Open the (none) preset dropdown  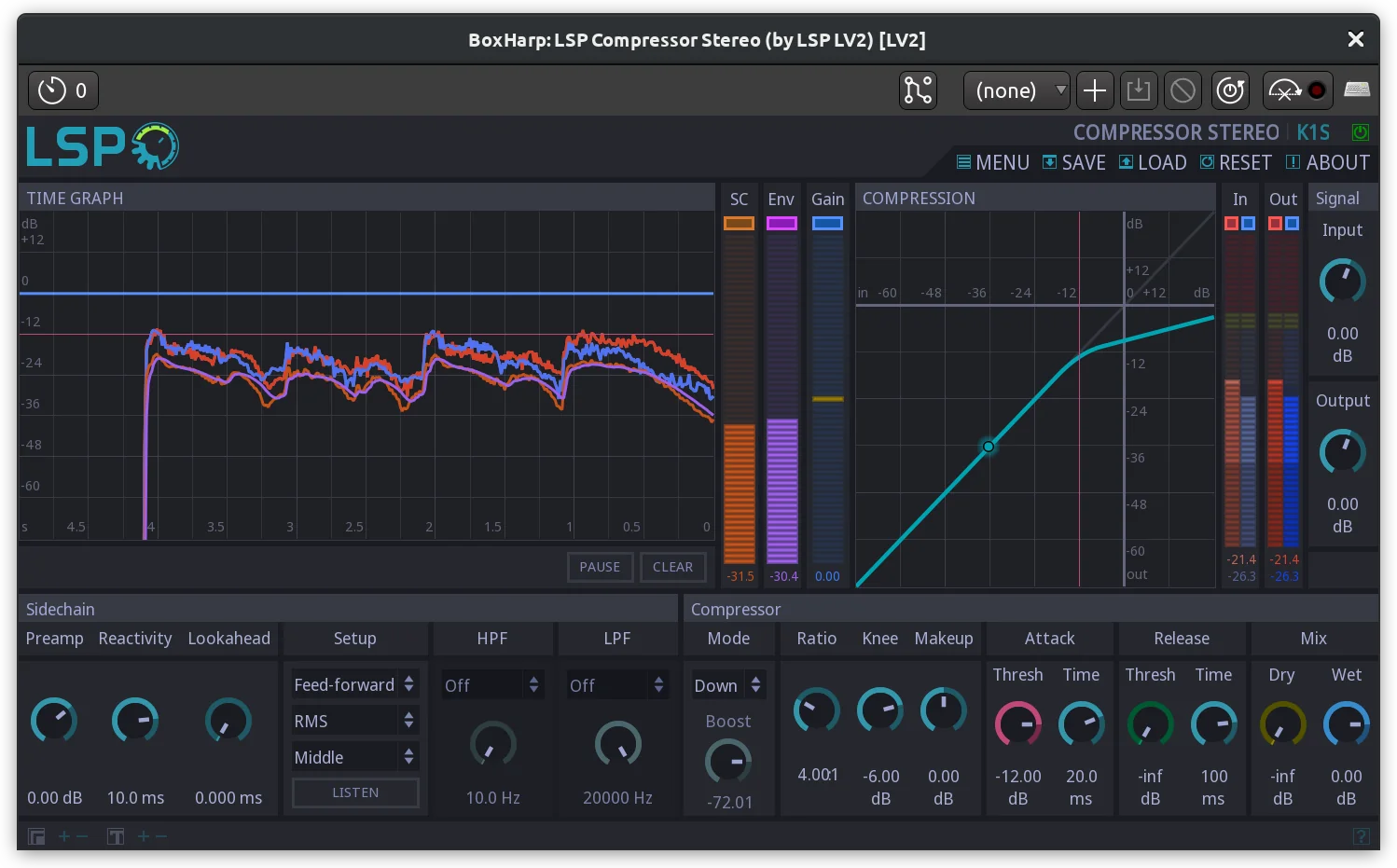(1017, 90)
